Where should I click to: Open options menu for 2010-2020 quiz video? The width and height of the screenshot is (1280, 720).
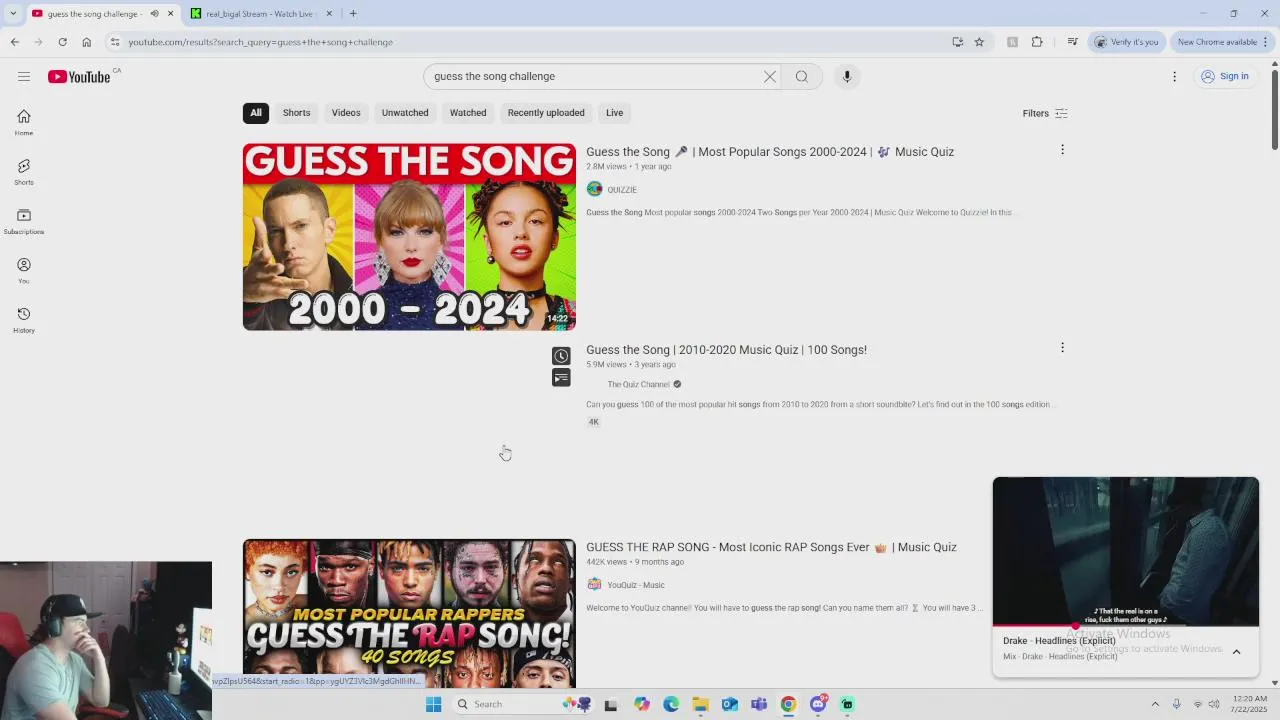coord(1062,348)
